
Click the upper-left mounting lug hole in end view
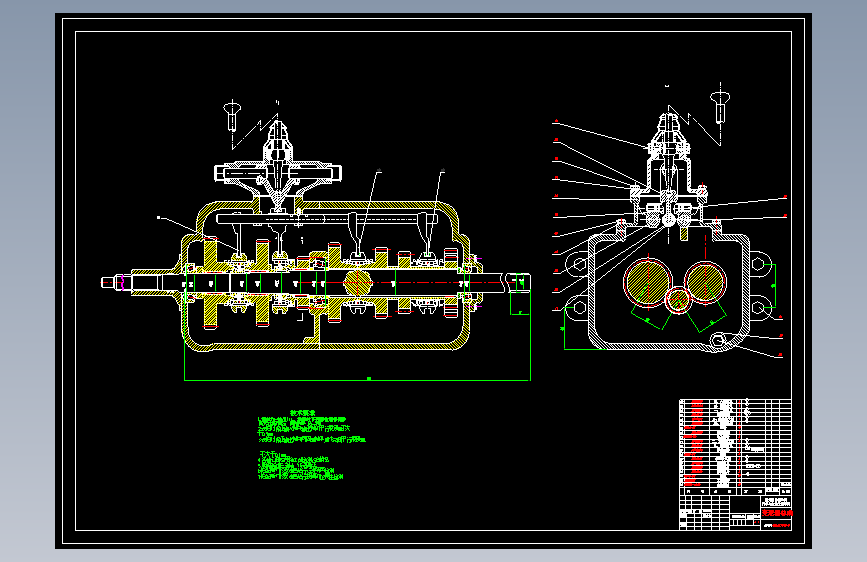(579, 264)
